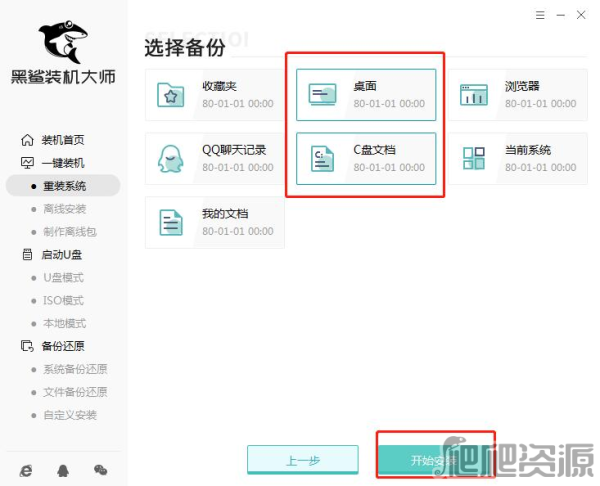Click the 80-01-01 00:00 date under 浏览器
600x486 pixels.
point(540,104)
